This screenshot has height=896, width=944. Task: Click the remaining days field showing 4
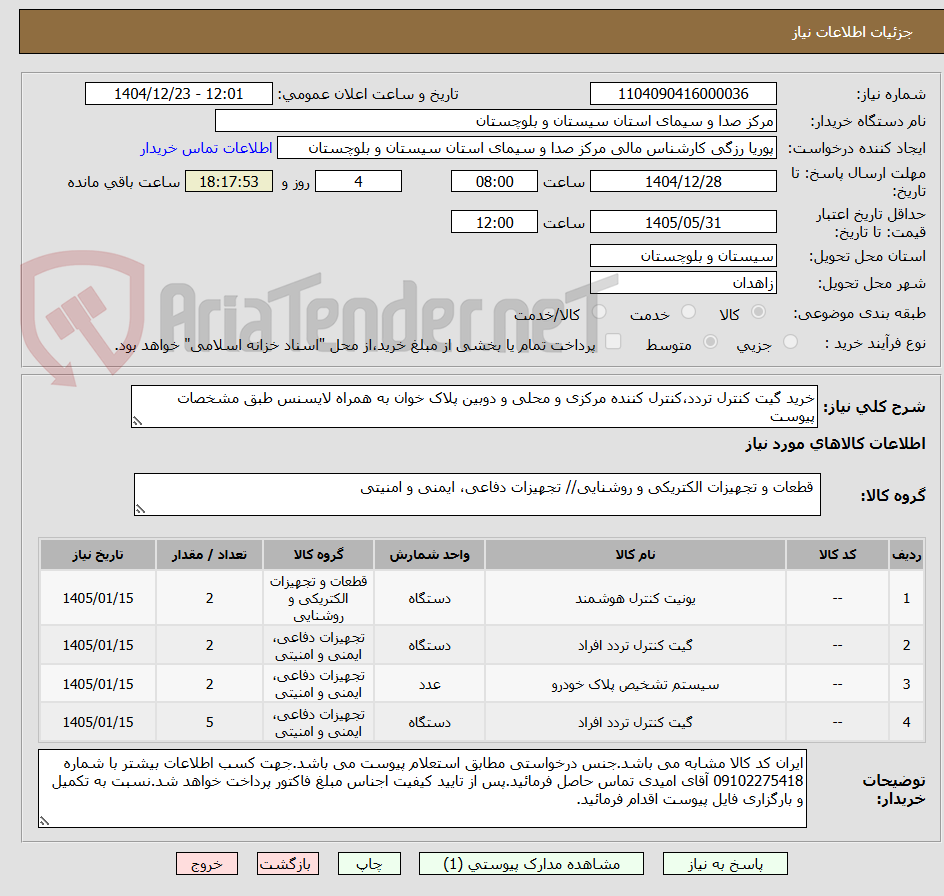coord(358,181)
